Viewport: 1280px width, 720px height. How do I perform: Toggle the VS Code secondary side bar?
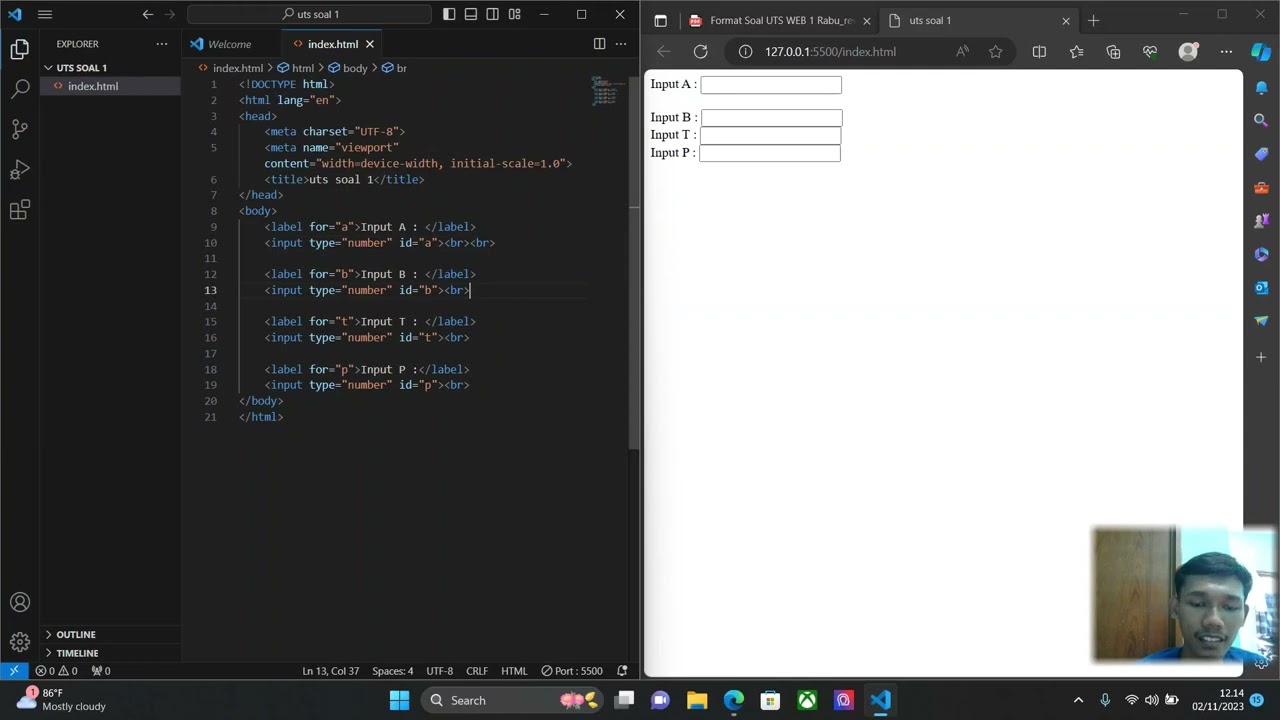[x=493, y=14]
